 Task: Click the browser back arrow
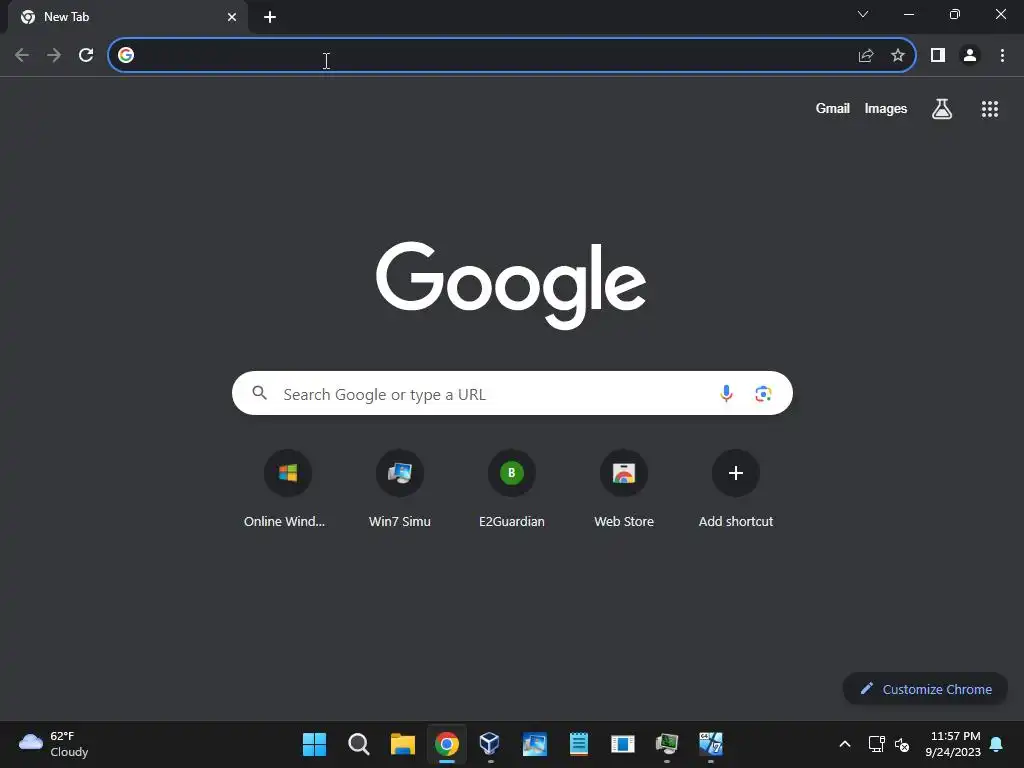pos(22,56)
